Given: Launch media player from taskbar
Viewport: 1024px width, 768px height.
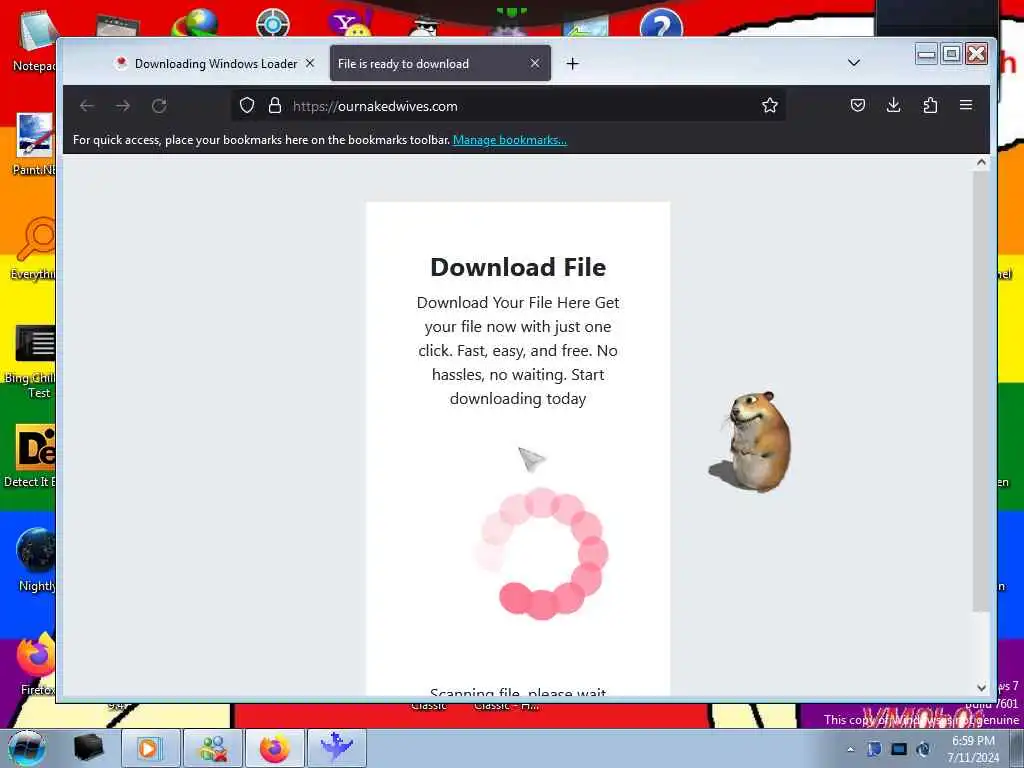Looking at the screenshot, I should pyautogui.click(x=150, y=748).
